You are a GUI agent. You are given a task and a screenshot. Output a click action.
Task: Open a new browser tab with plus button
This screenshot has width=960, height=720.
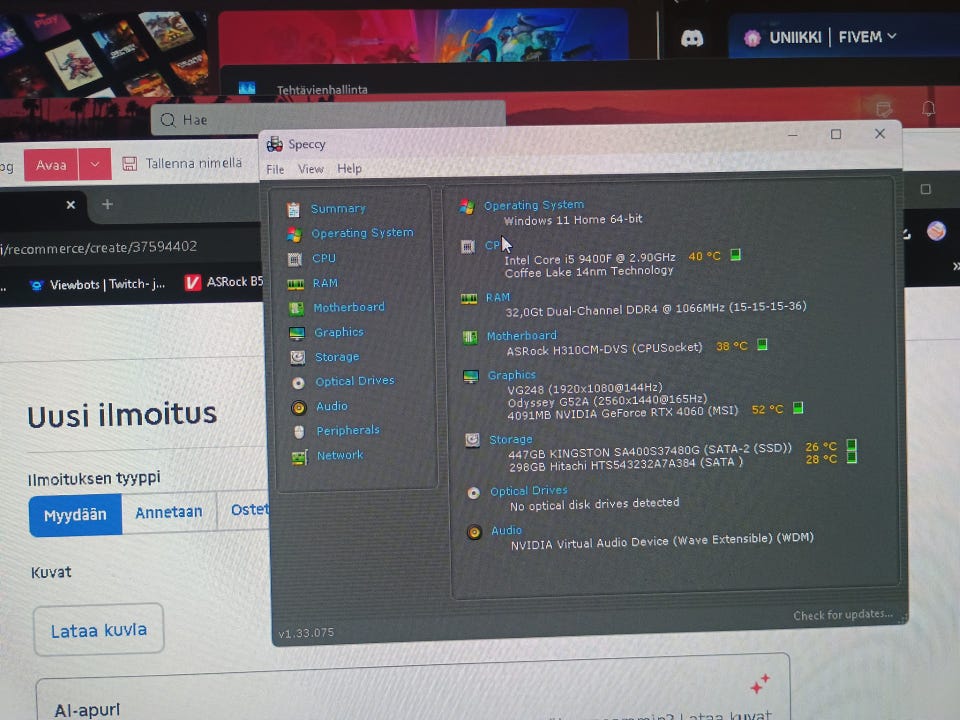coord(107,204)
